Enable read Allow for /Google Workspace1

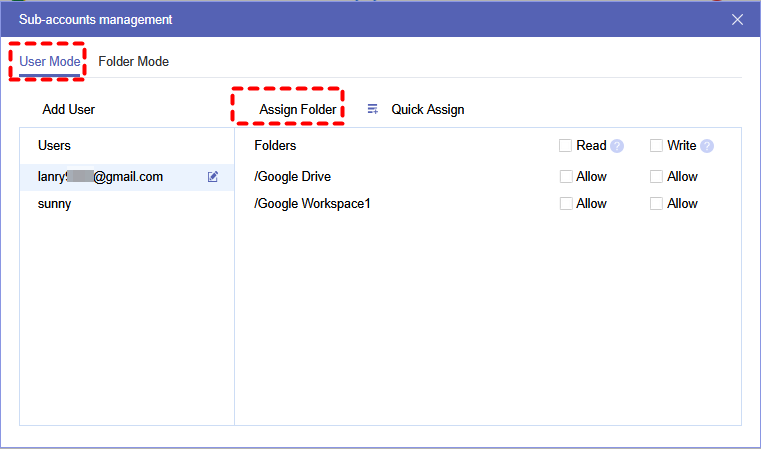pyautogui.click(x=567, y=204)
